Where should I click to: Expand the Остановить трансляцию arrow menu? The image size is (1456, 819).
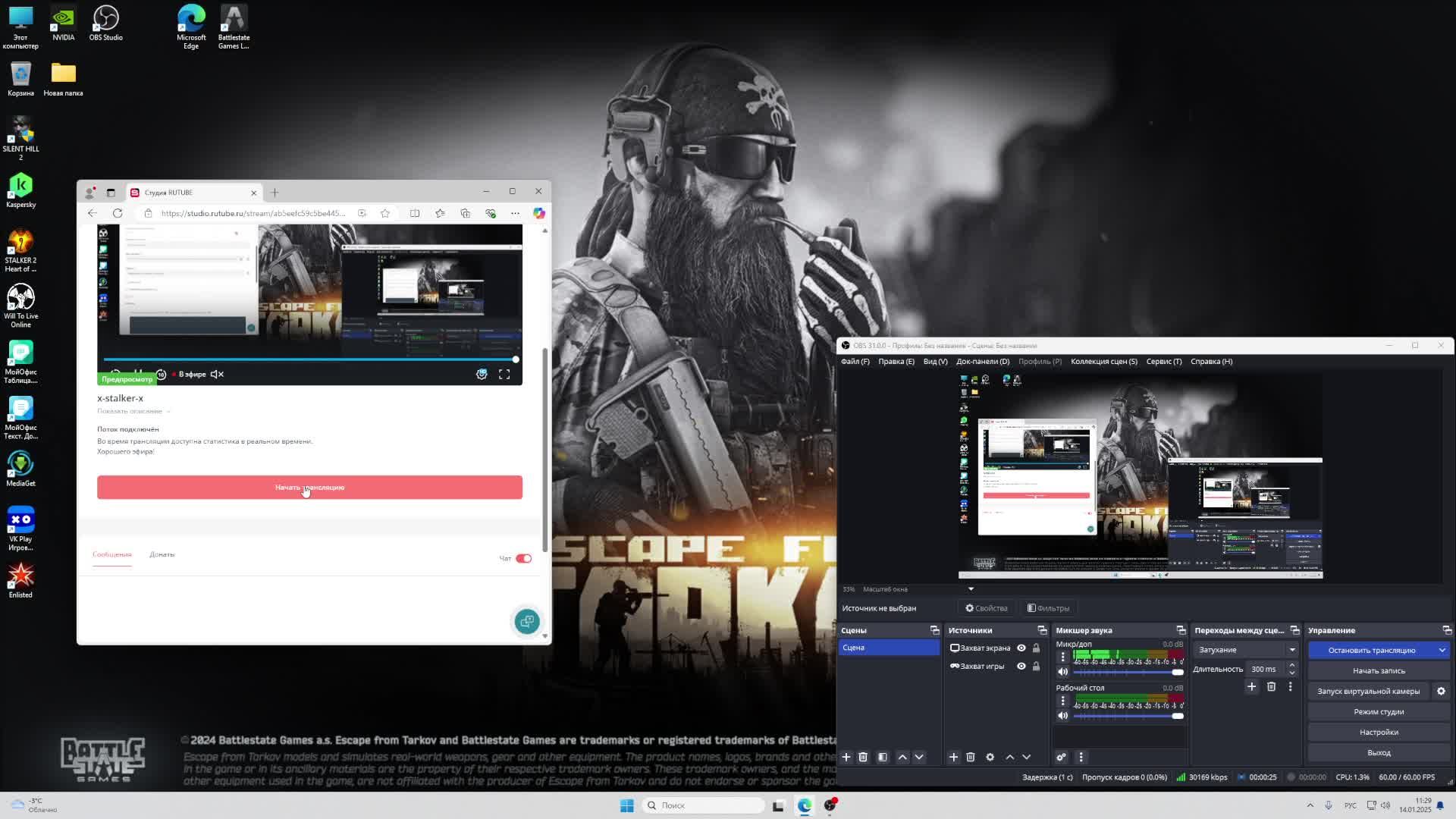click(1442, 650)
